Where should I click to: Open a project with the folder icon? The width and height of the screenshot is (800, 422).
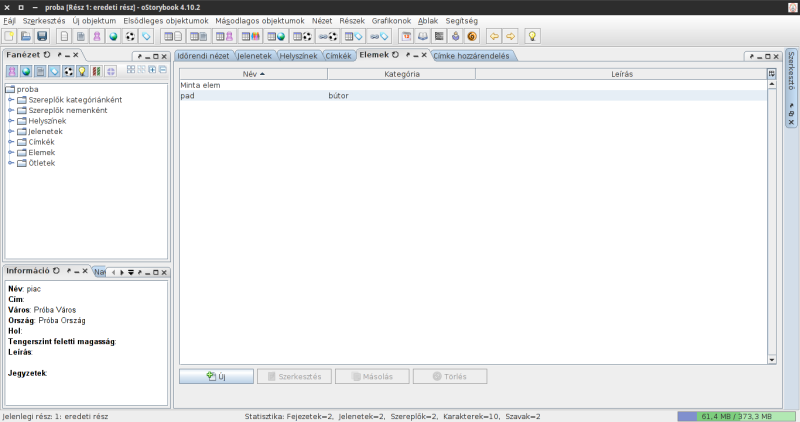pyautogui.click(x=26, y=36)
